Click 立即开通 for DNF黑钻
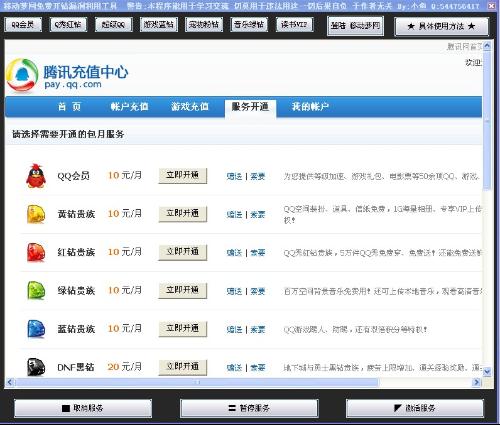 [x=183, y=367]
